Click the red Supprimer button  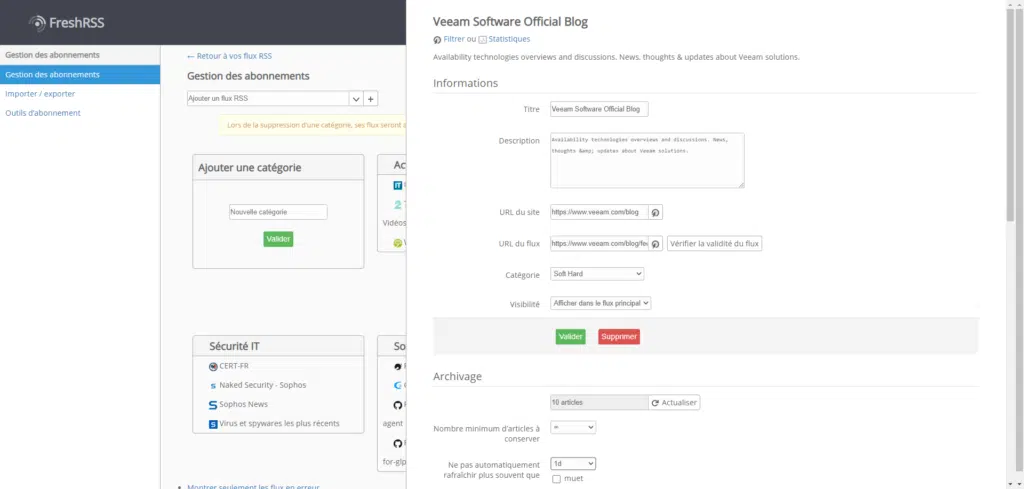[x=618, y=336]
